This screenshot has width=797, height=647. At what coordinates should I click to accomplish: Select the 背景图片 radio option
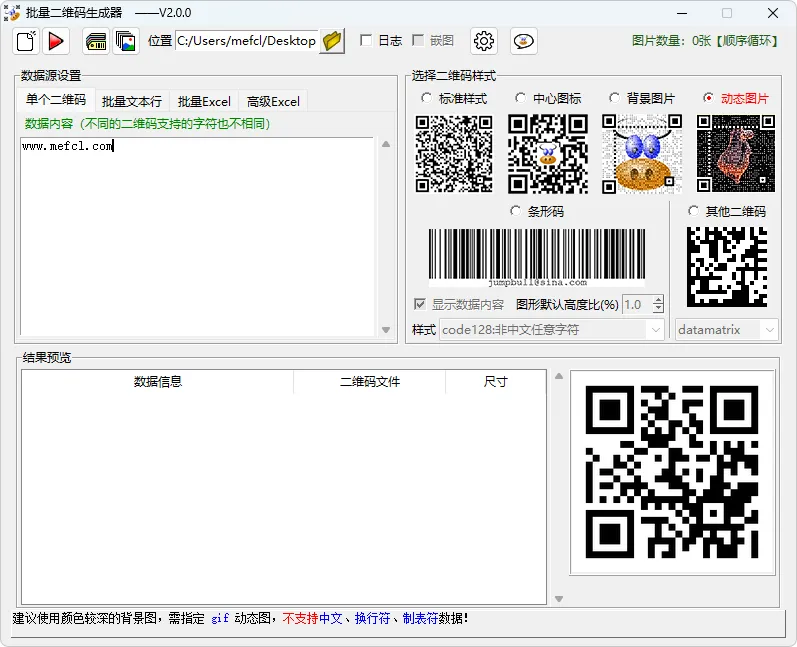click(614, 98)
